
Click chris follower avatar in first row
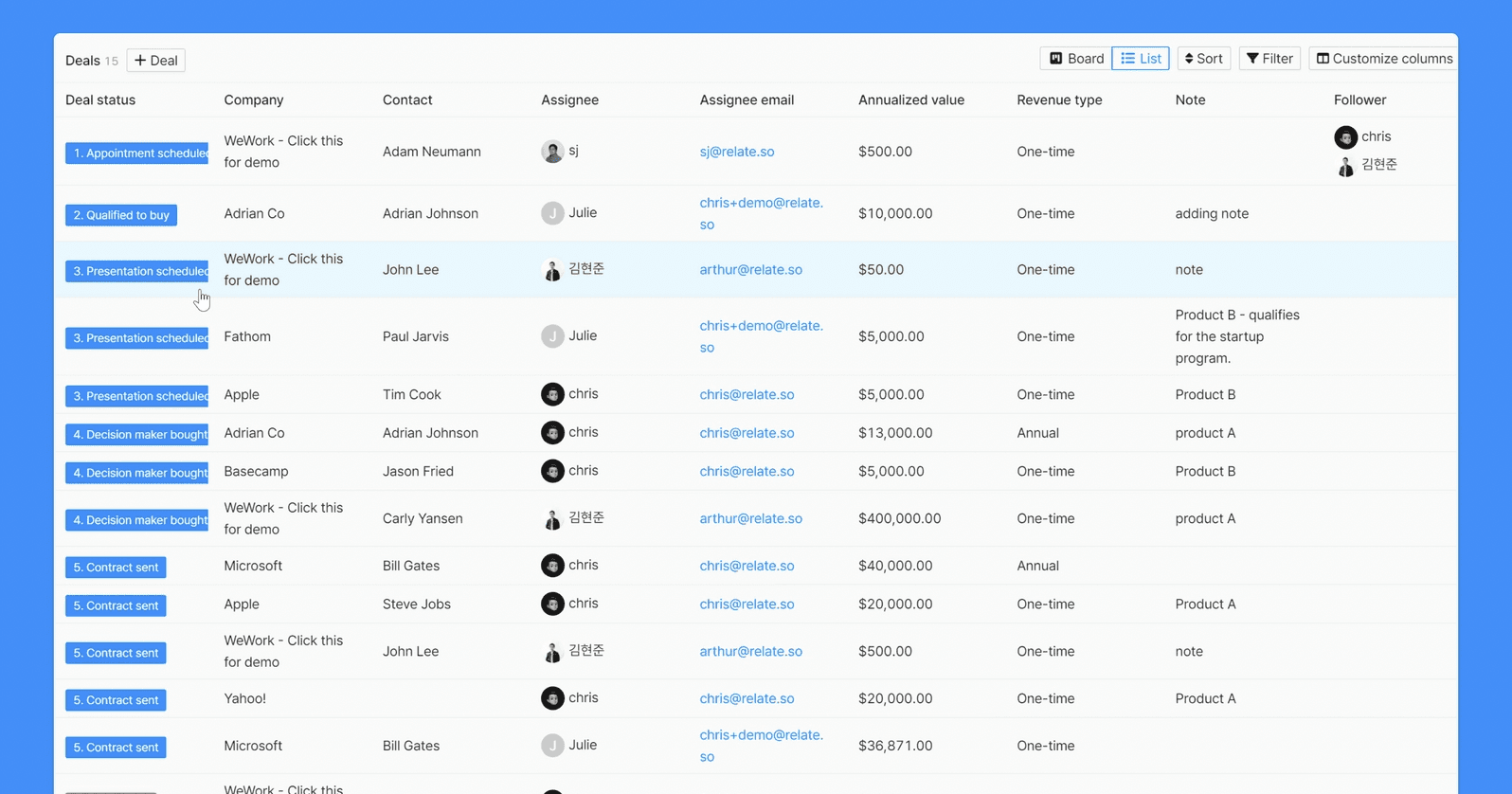coord(1345,137)
